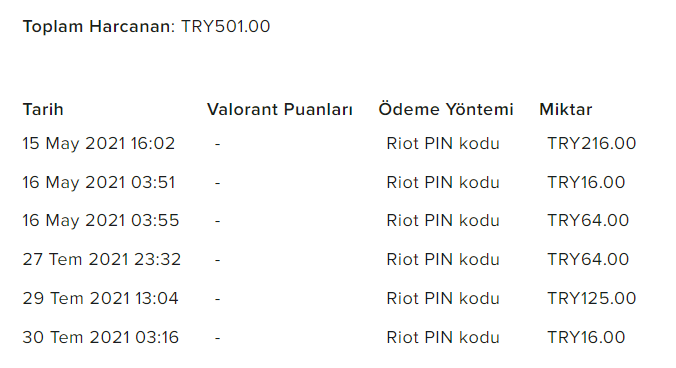Click the Ödeme Yöntemi column header
Viewport: 676px width, 368px height.
click(x=446, y=109)
